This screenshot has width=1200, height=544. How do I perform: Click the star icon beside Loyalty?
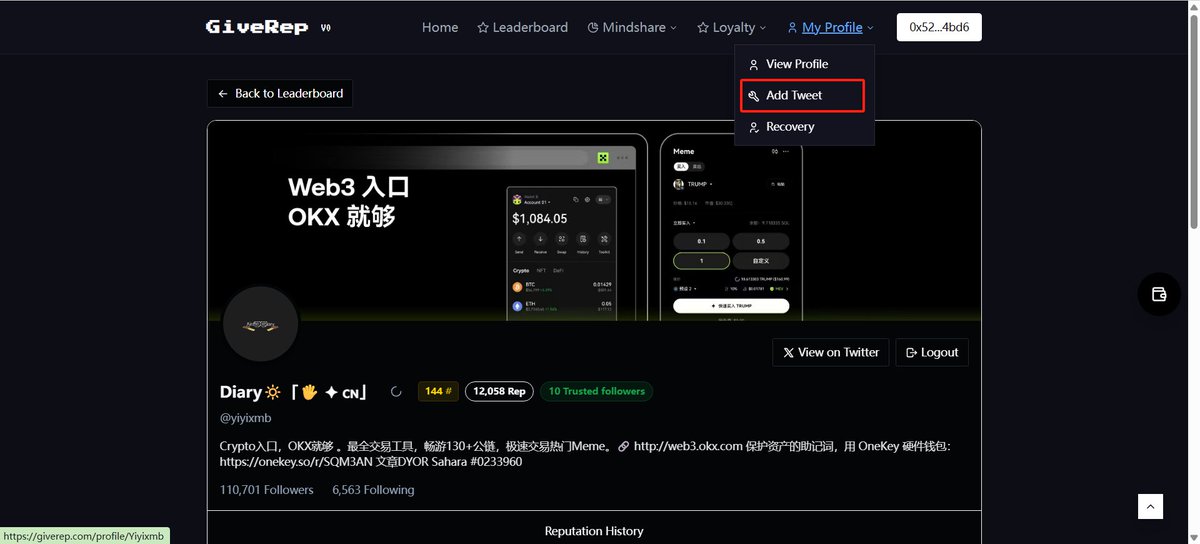703,27
